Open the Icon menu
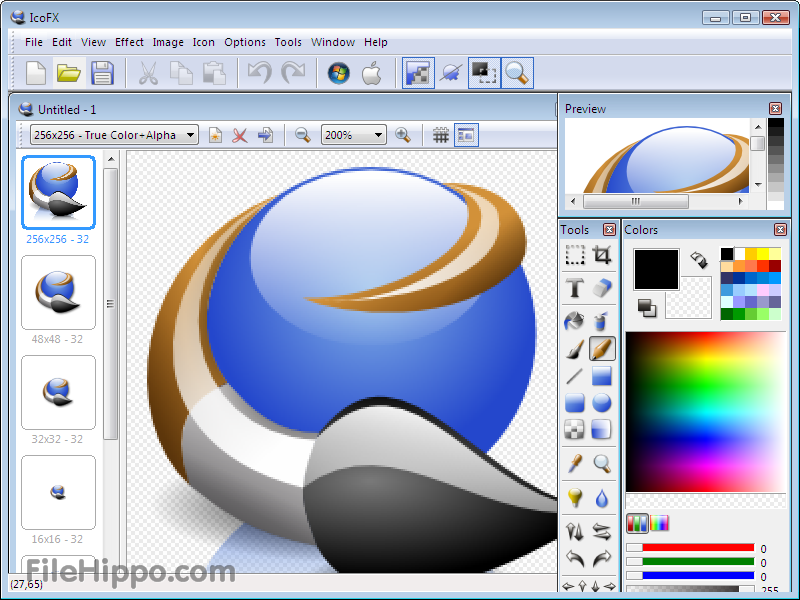800x600 pixels. click(x=204, y=42)
